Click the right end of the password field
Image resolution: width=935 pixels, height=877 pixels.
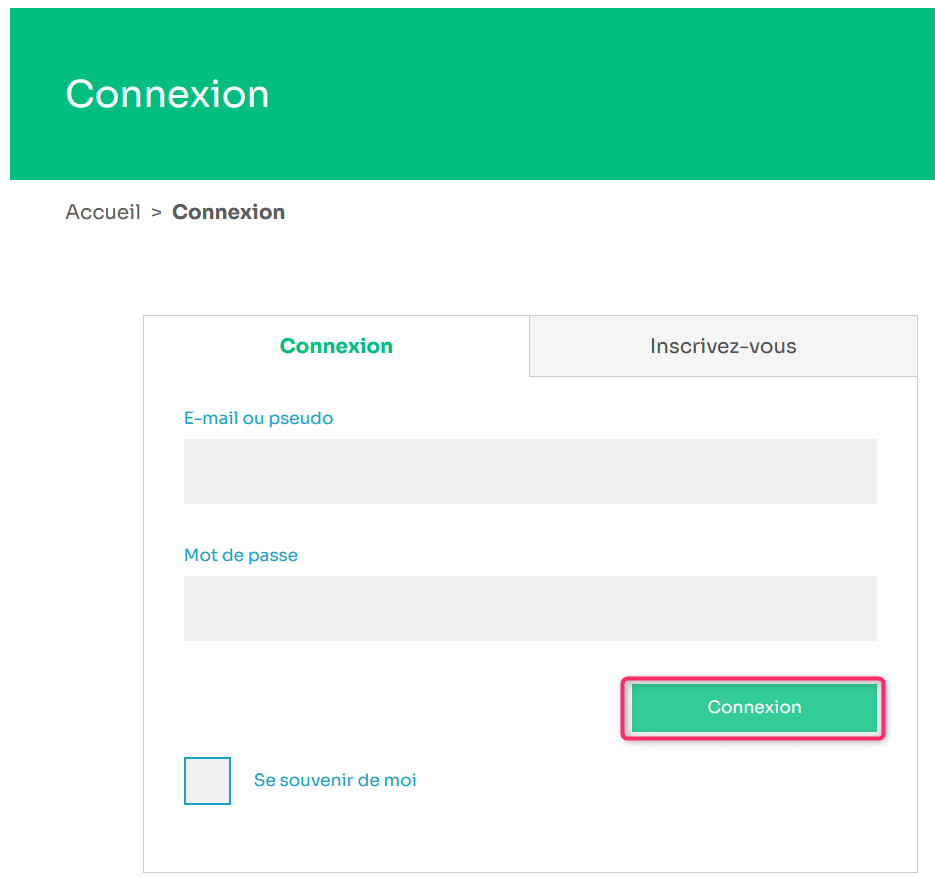point(860,608)
